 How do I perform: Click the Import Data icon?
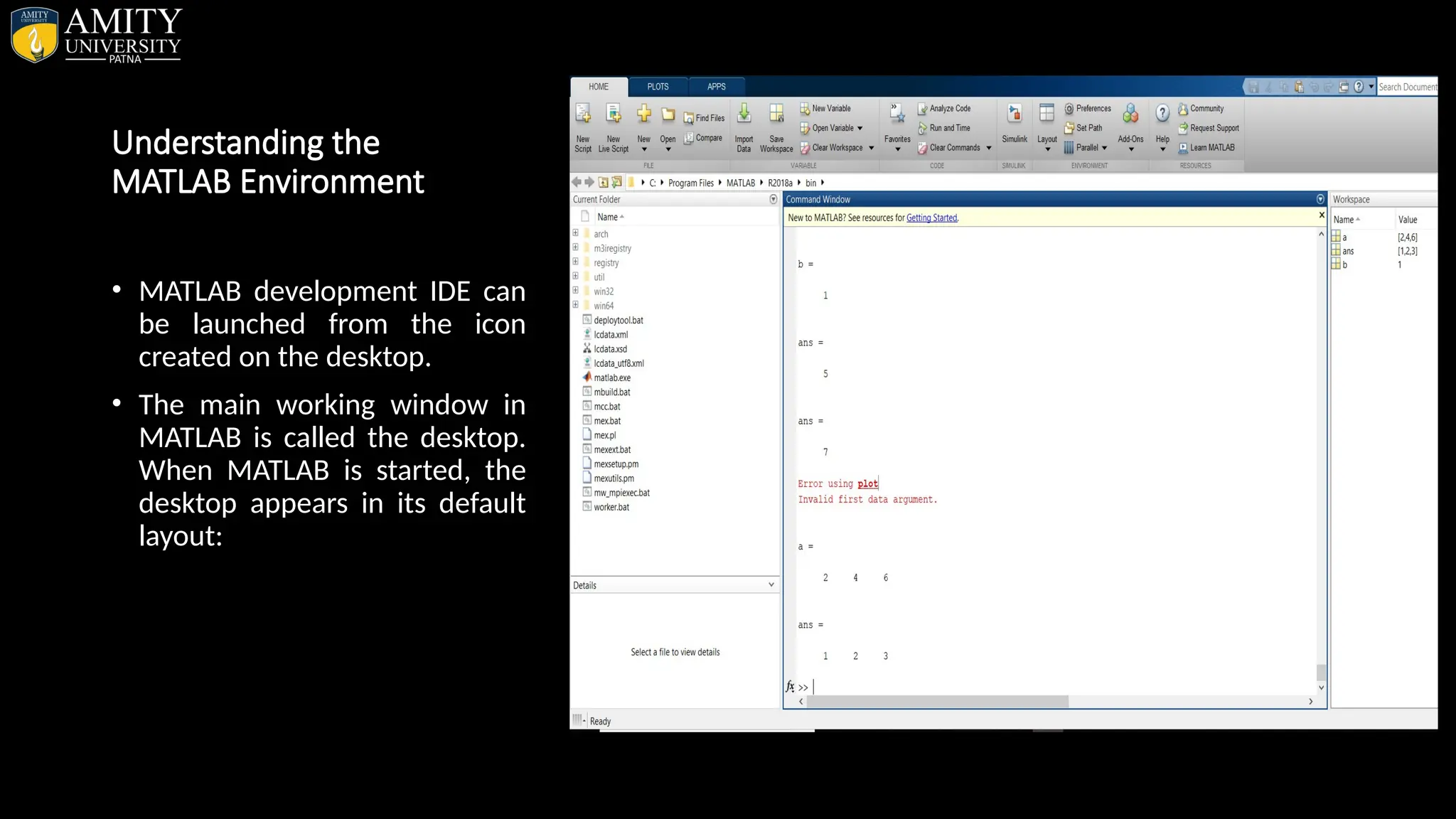point(744,114)
